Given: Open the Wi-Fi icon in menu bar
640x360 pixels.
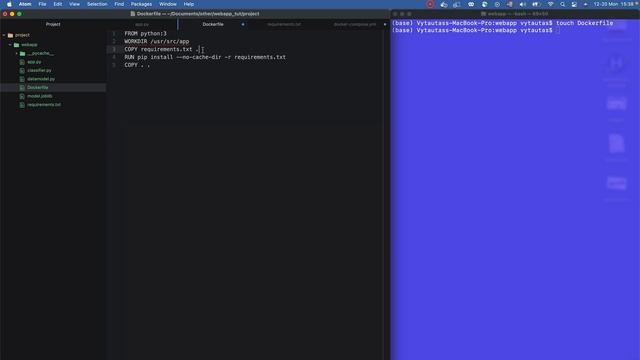Looking at the screenshot, I should [x=550, y=4].
